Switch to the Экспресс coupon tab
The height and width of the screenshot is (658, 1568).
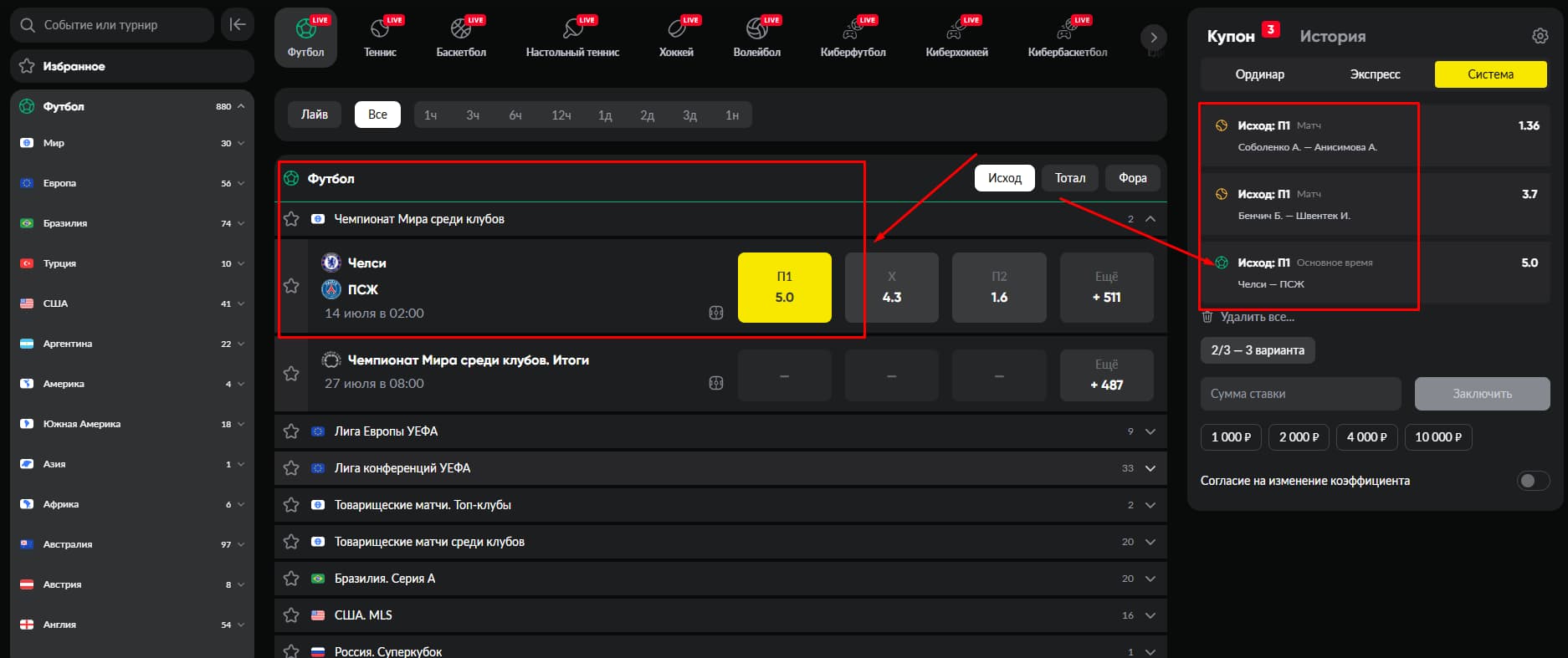[x=1375, y=74]
